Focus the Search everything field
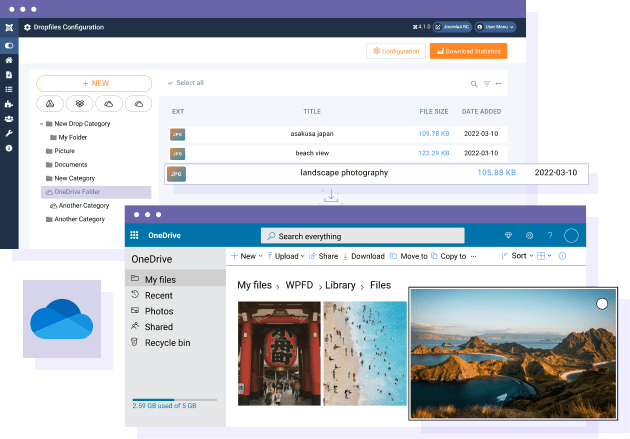The height and width of the screenshot is (439, 630). [363, 236]
